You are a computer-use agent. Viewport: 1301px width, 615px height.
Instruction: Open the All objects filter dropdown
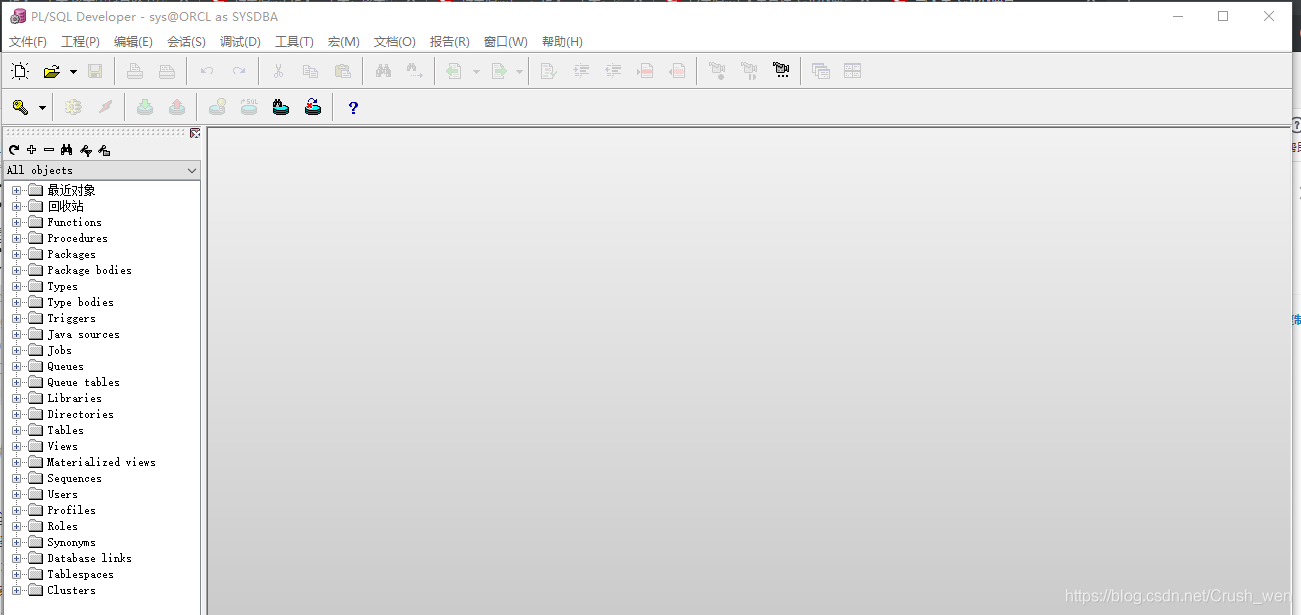[x=193, y=170]
